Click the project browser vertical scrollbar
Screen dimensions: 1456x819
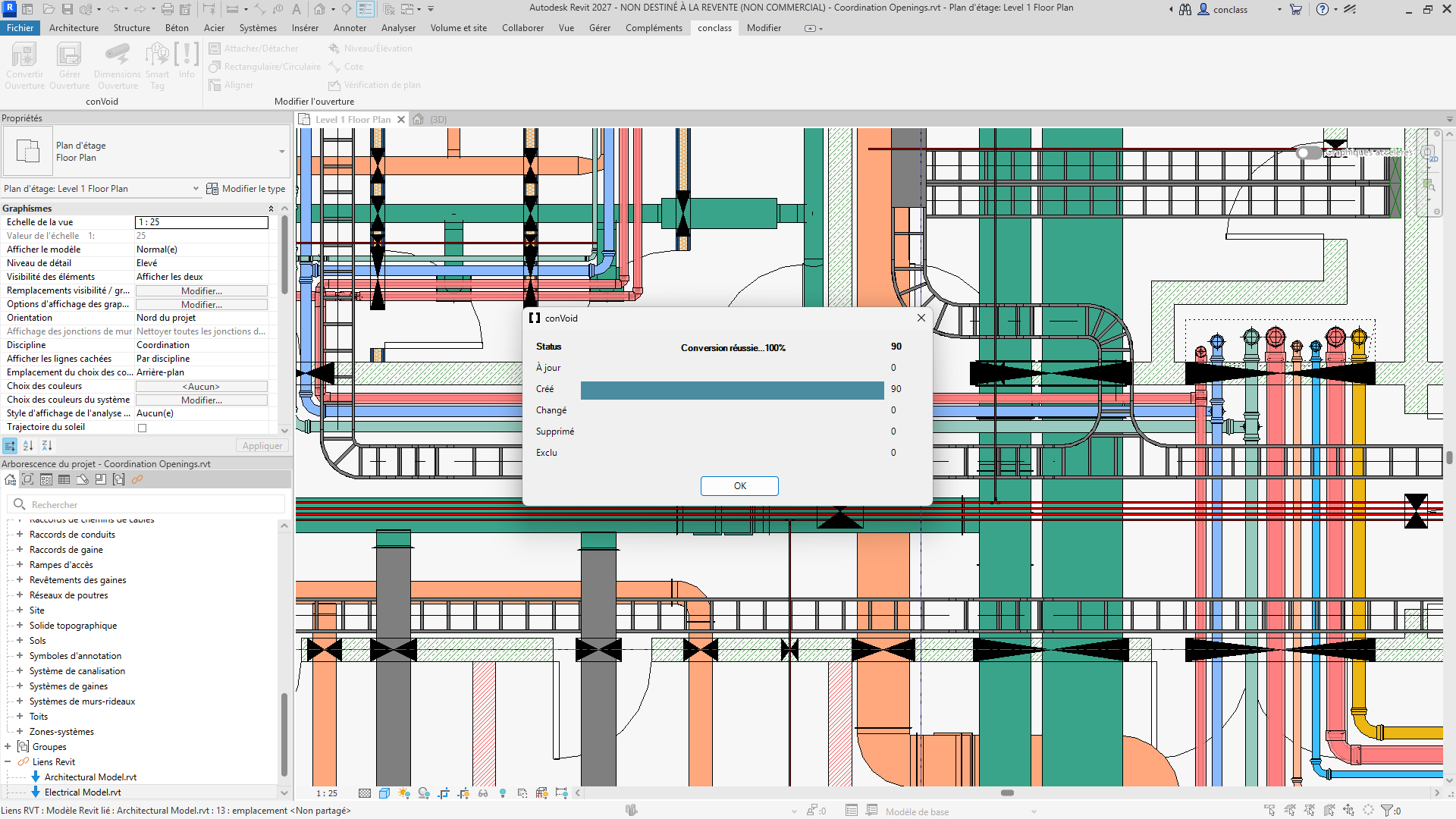284,734
